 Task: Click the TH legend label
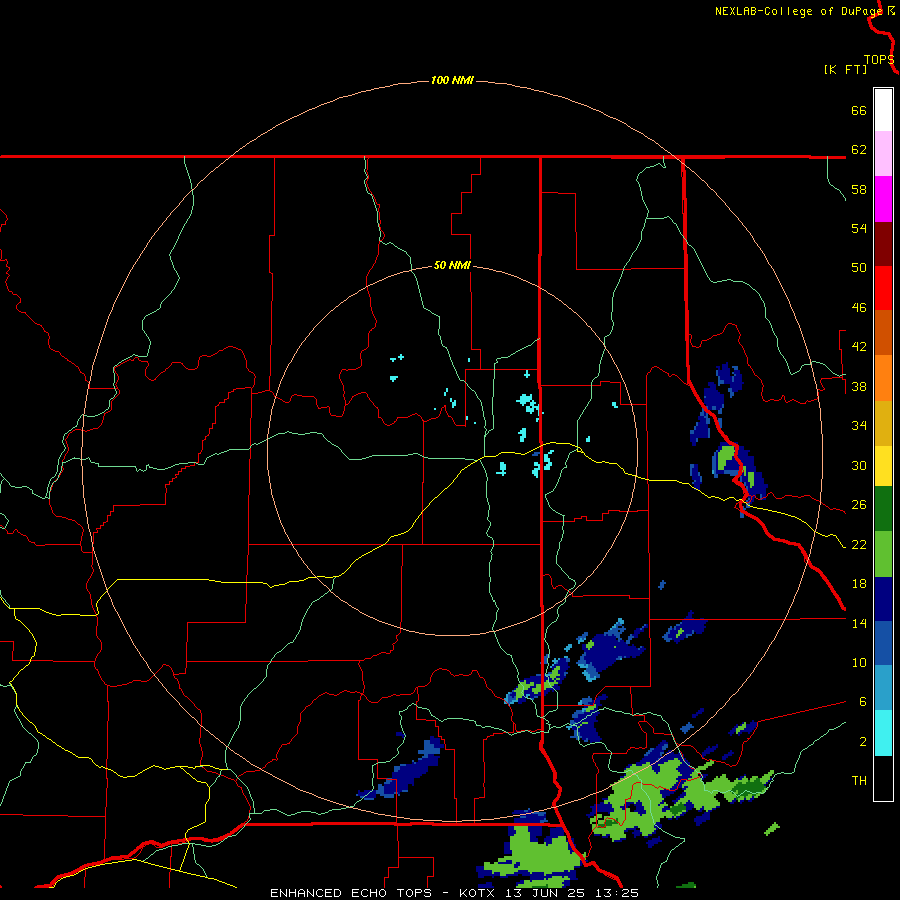pos(859,780)
